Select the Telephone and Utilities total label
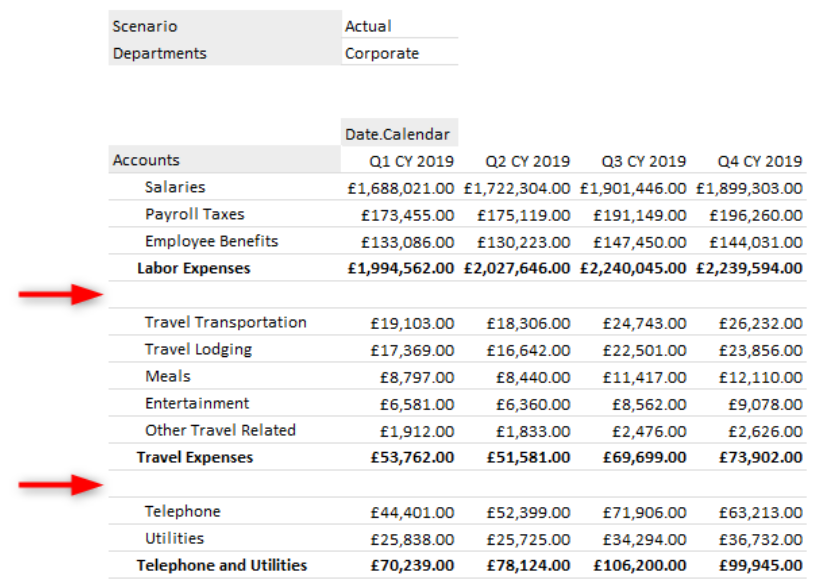820x582 pixels. coord(222,565)
